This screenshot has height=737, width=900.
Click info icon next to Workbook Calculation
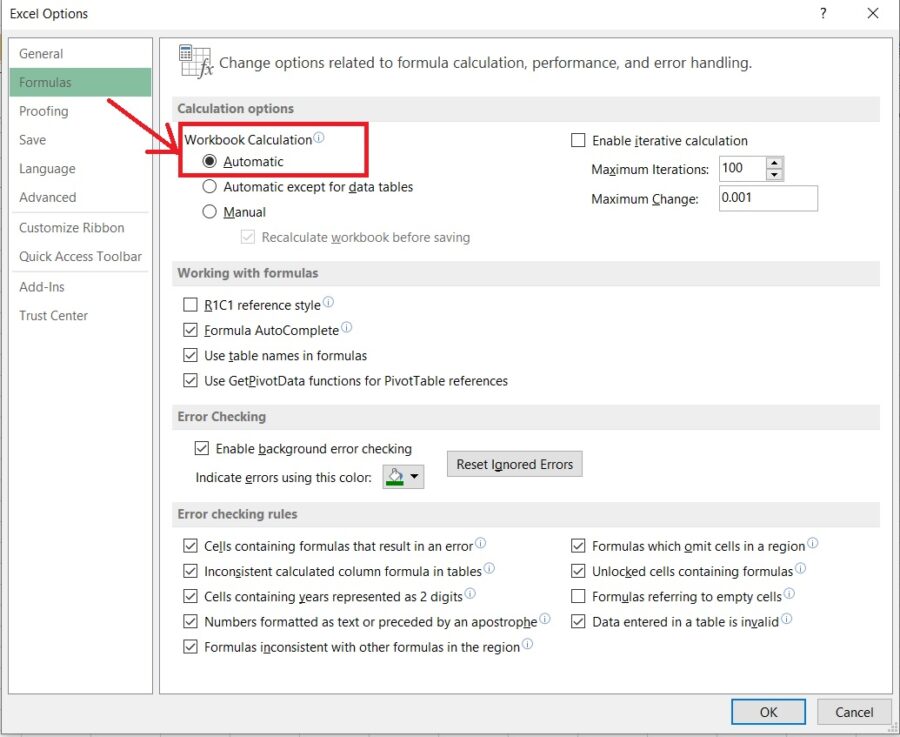tap(319, 137)
